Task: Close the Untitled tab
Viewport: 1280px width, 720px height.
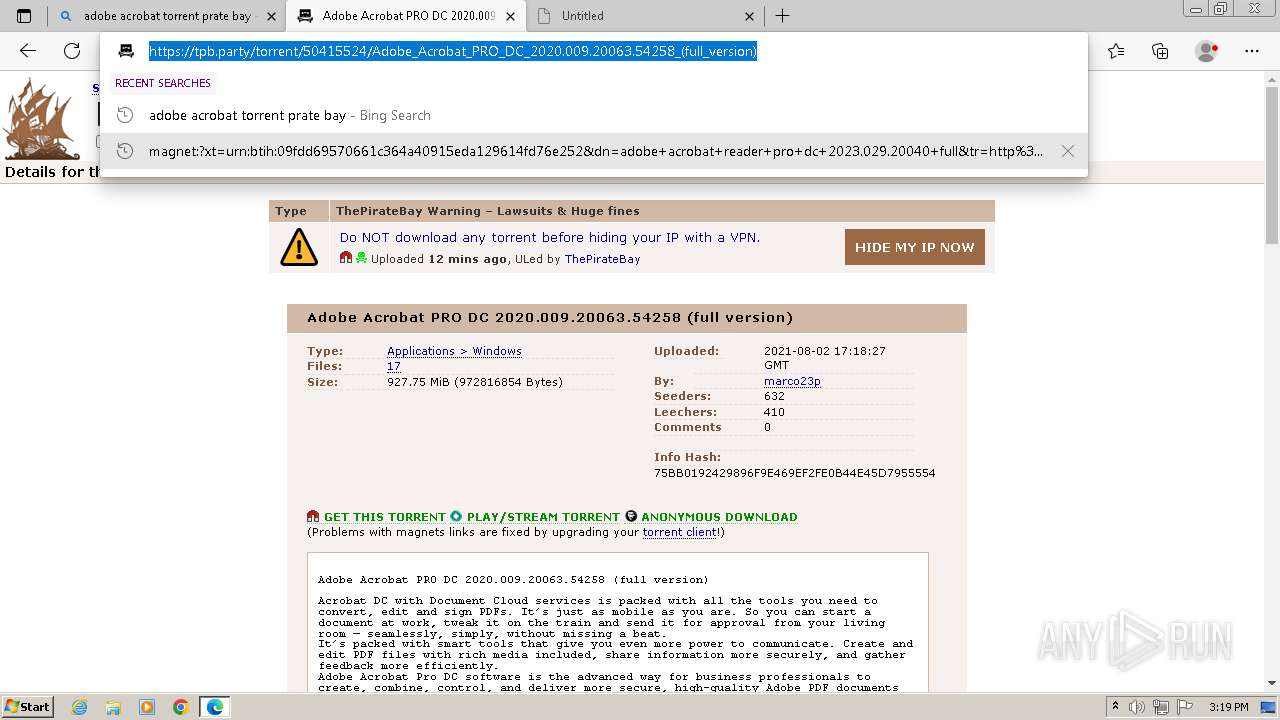Action: (750, 16)
